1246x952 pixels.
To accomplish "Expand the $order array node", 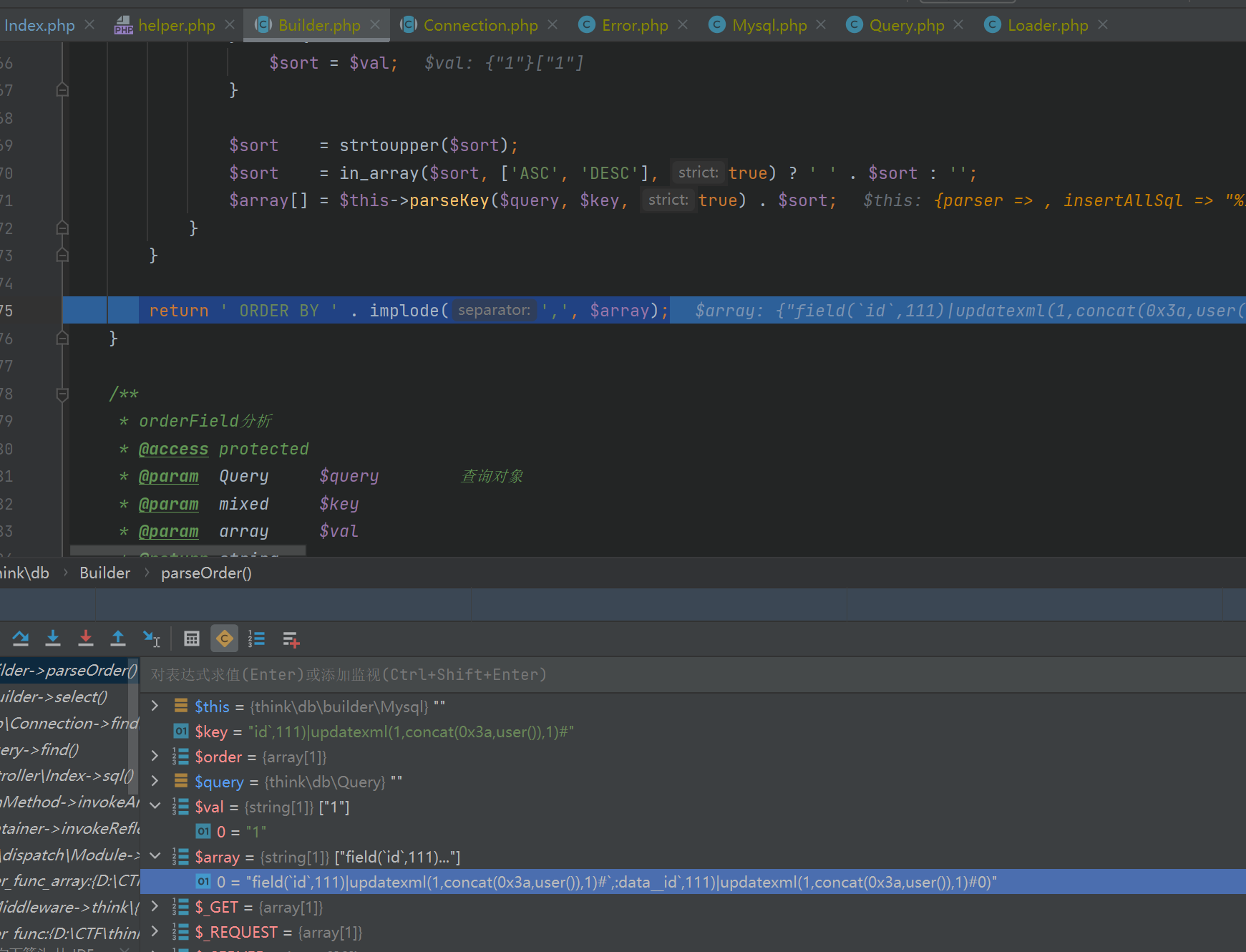I will 155,756.
